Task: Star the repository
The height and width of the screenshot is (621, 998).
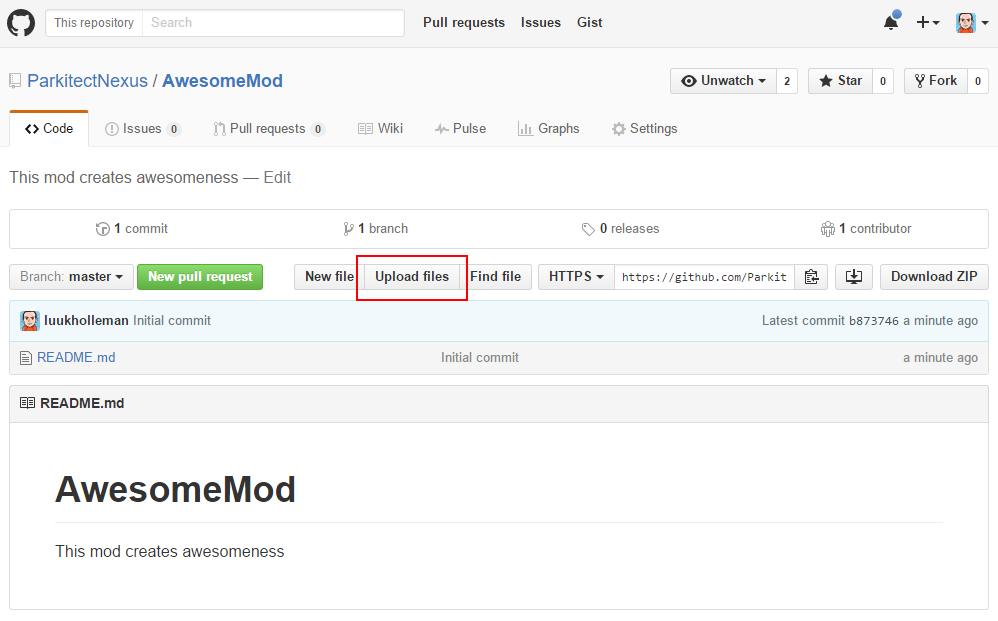Action: (840, 81)
